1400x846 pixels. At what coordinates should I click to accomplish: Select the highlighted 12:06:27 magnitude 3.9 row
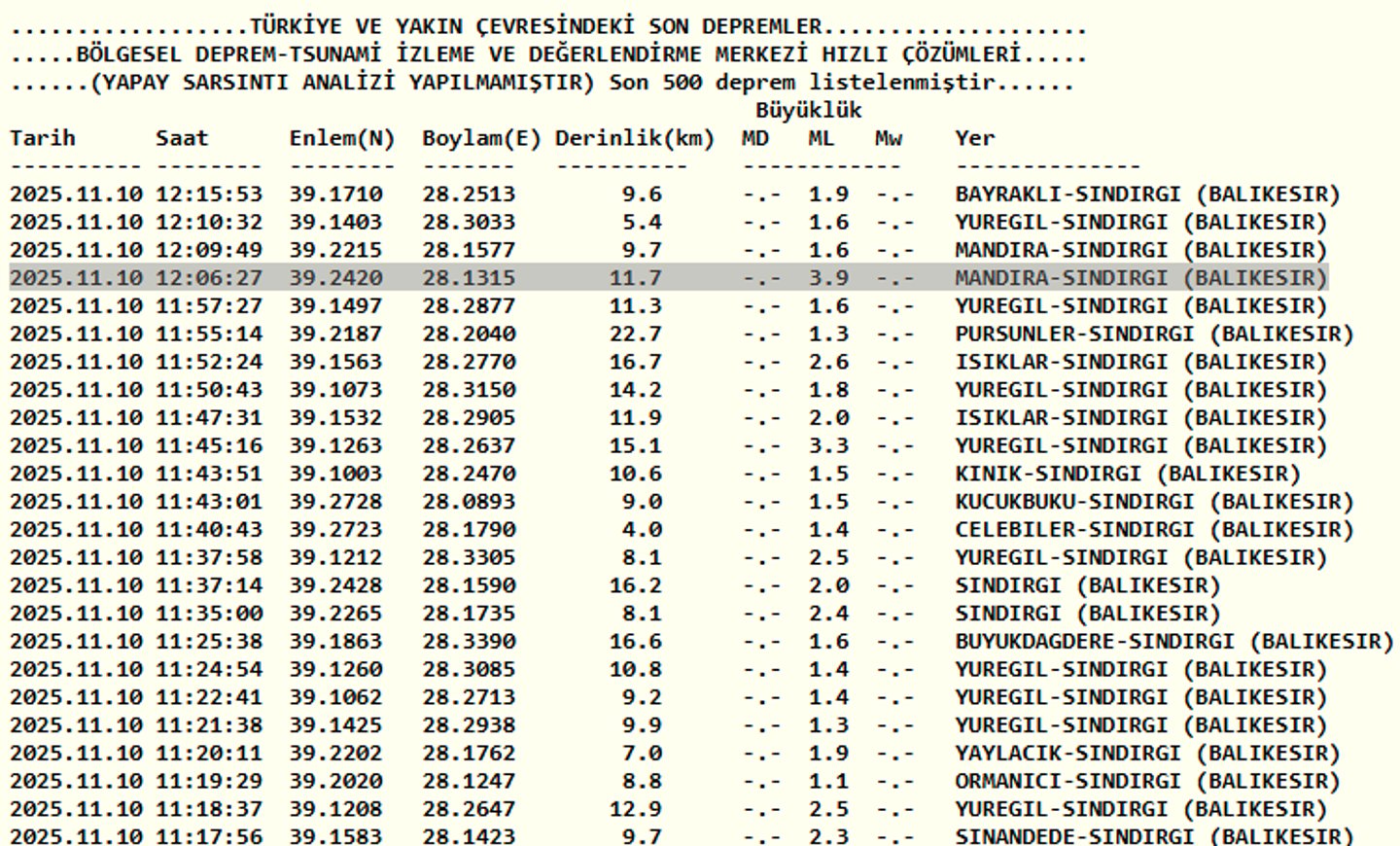point(669,278)
